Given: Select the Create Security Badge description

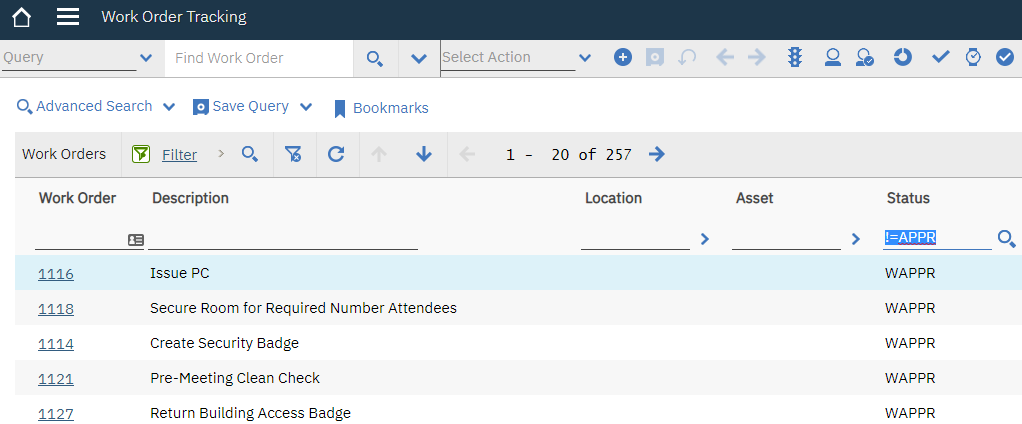Looking at the screenshot, I should (224, 343).
